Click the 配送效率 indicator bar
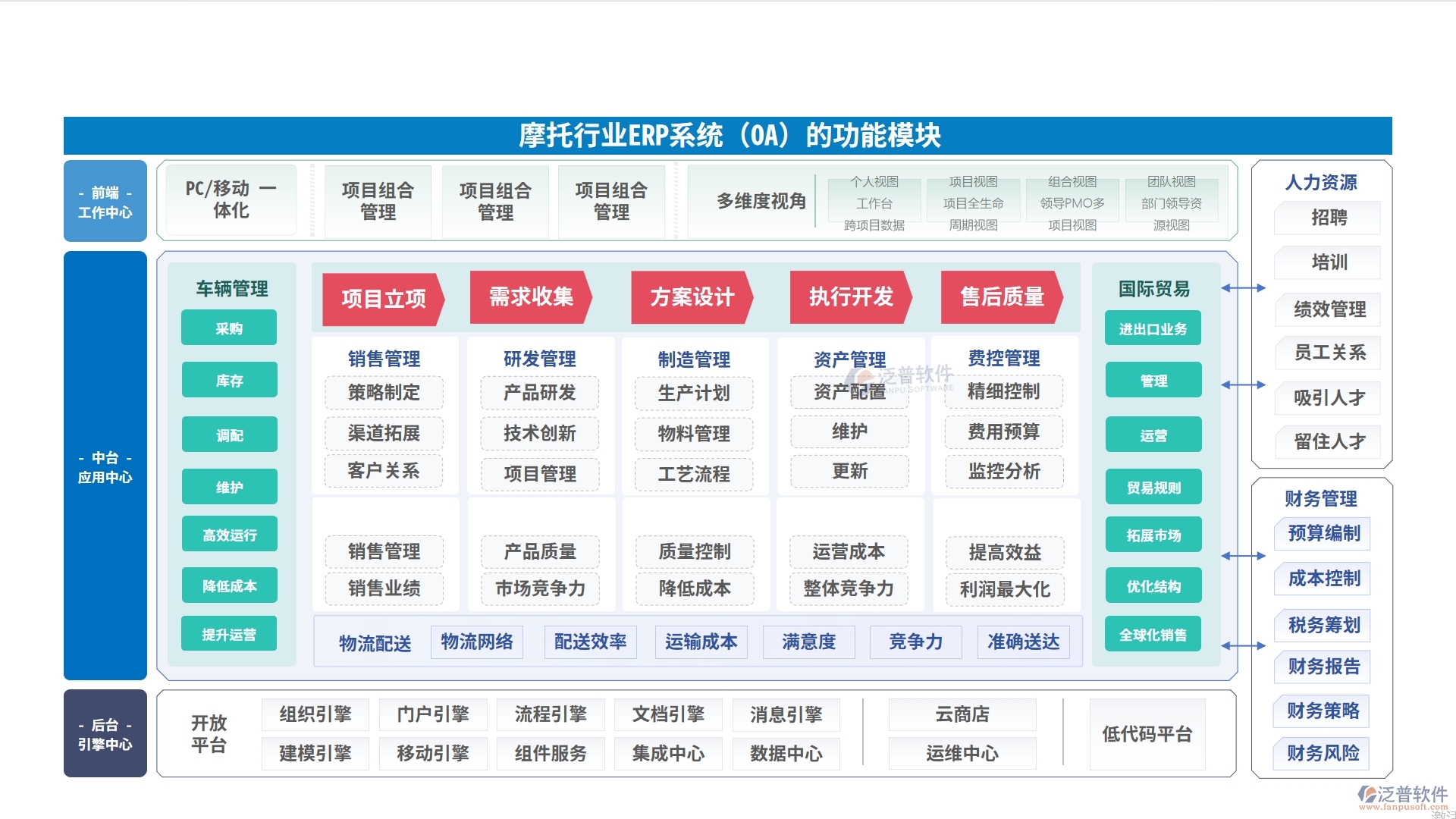The height and width of the screenshot is (819, 1456). [x=589, y=642]
